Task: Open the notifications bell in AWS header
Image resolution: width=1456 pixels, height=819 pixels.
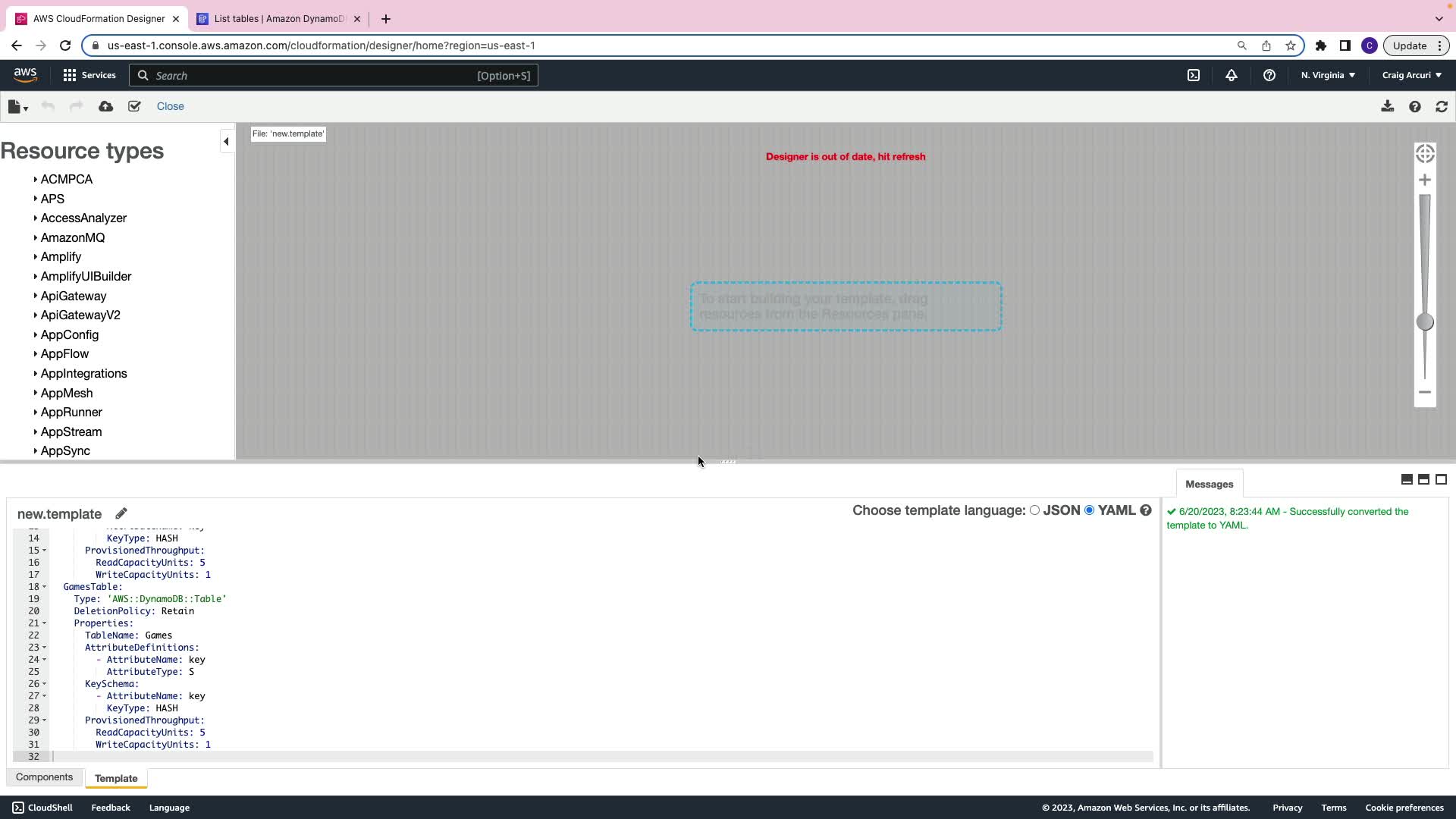Action: (x=1232, y=75)
